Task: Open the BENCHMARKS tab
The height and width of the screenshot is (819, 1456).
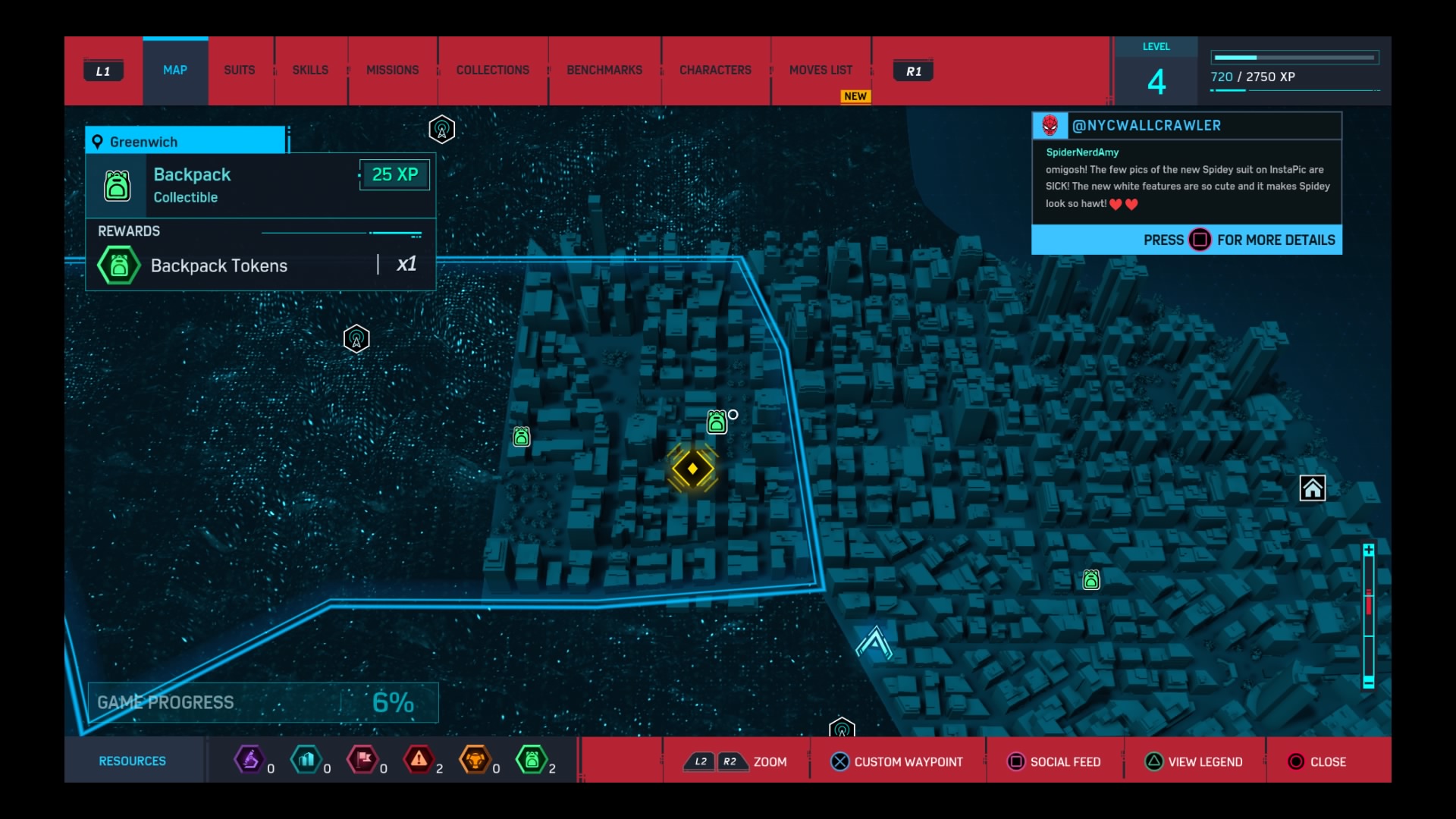Action: pos(604,71)
